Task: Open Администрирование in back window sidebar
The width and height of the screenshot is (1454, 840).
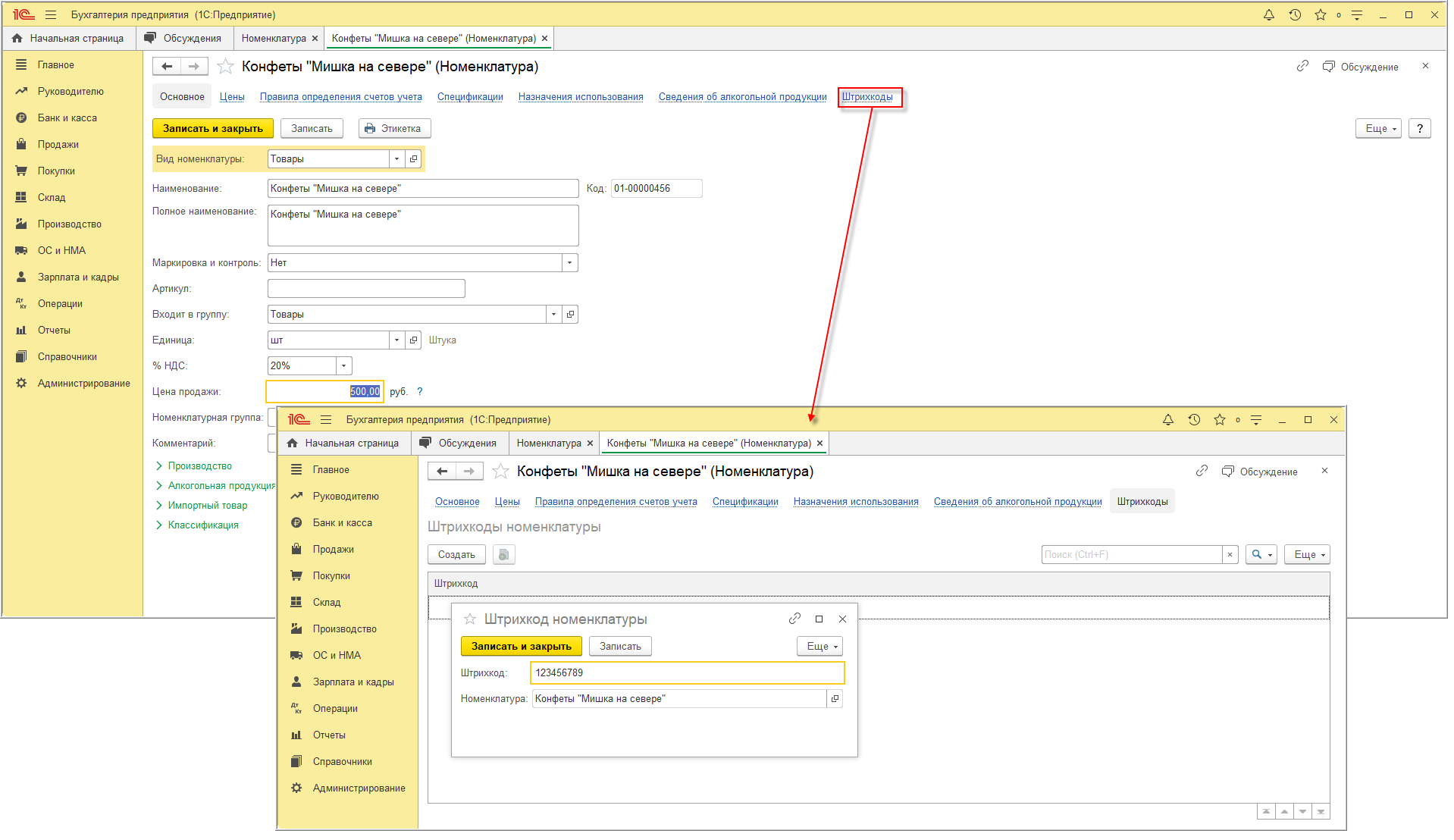Action: (x=83, y=383)
